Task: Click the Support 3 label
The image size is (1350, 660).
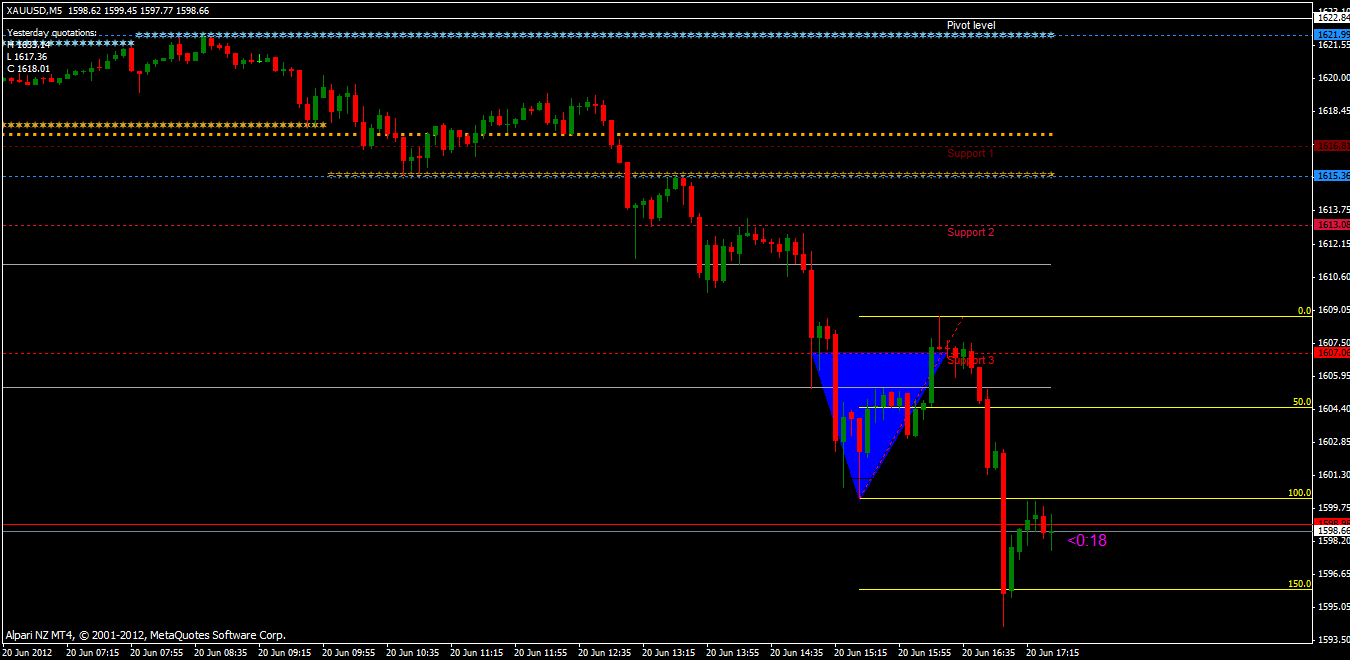Action: point(971,360)
